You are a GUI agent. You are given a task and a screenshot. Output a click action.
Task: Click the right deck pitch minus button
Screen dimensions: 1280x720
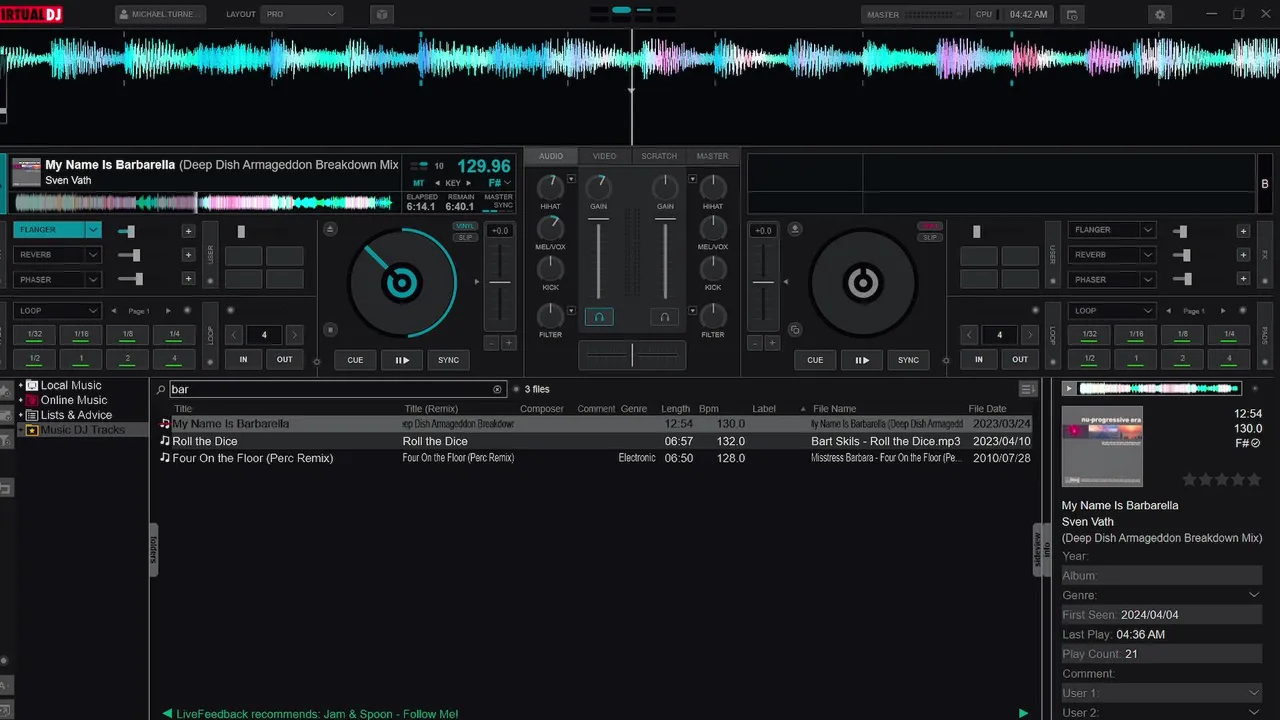coord(755,343)
